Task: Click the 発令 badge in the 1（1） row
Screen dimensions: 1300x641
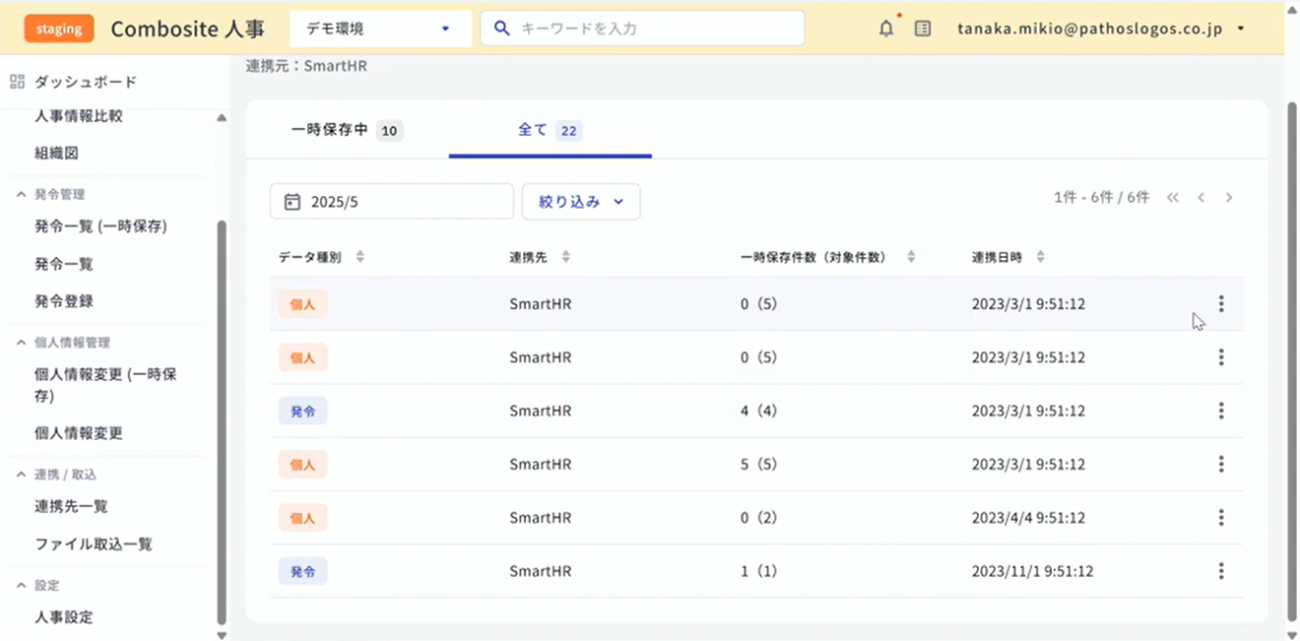Action: pyautogui.click(x=303, y=572)
